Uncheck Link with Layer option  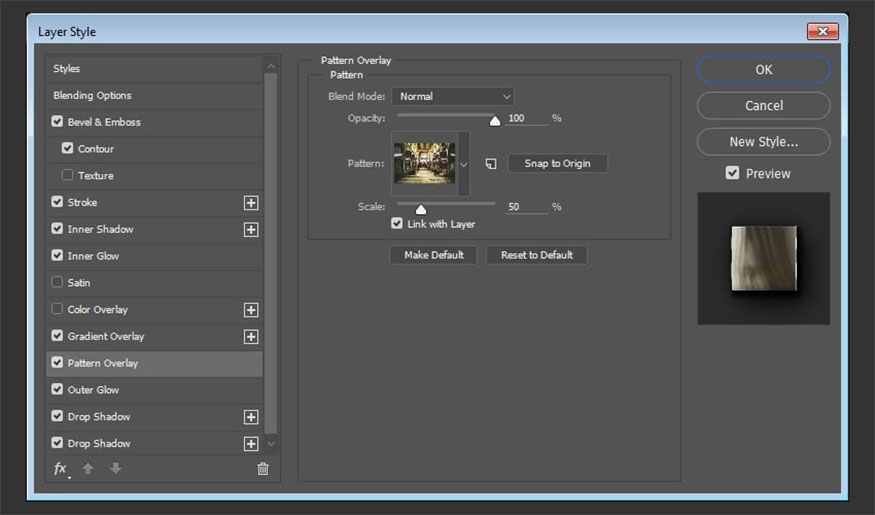click(x=397, y=224)
